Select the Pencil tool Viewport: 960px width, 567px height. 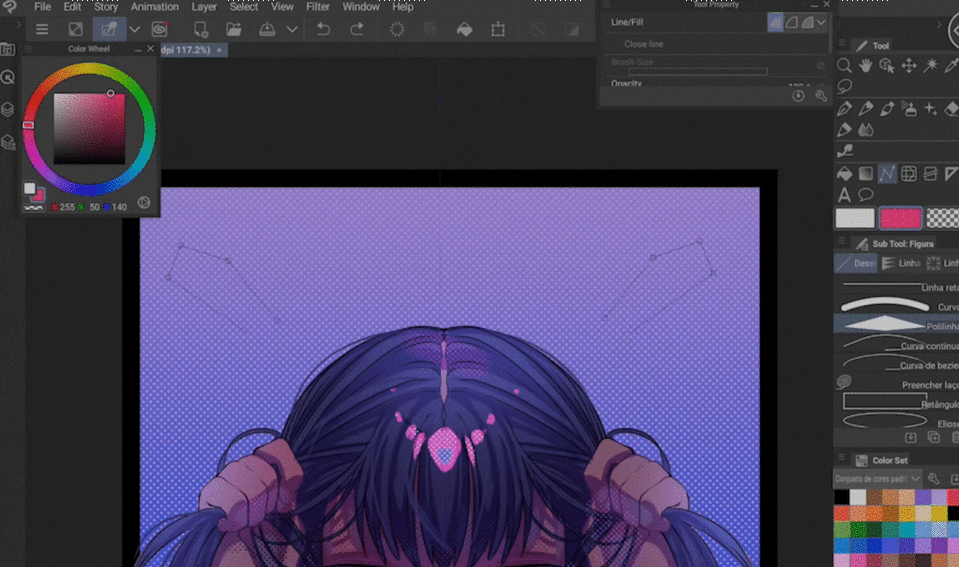coord(866,109)
